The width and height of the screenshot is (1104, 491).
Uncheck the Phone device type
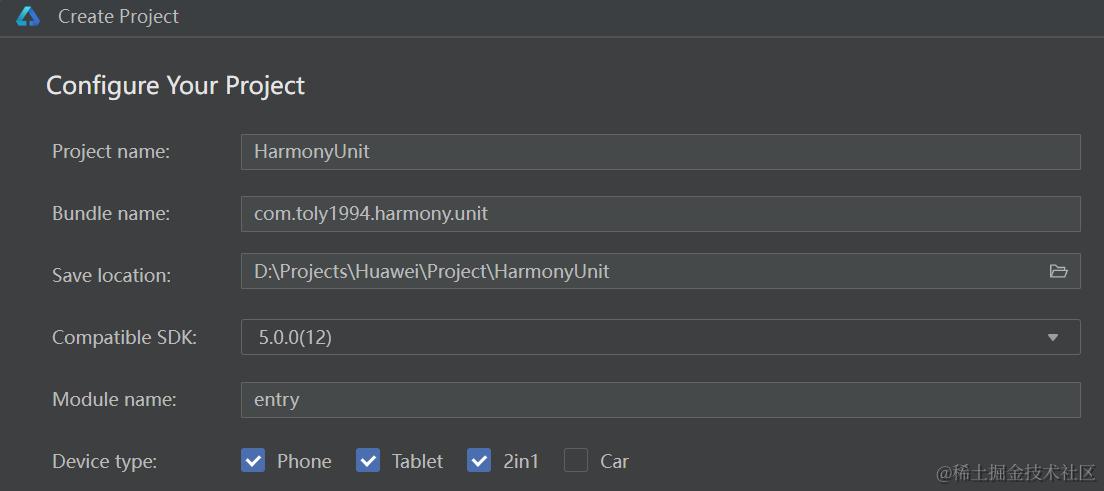coord(253,461)
